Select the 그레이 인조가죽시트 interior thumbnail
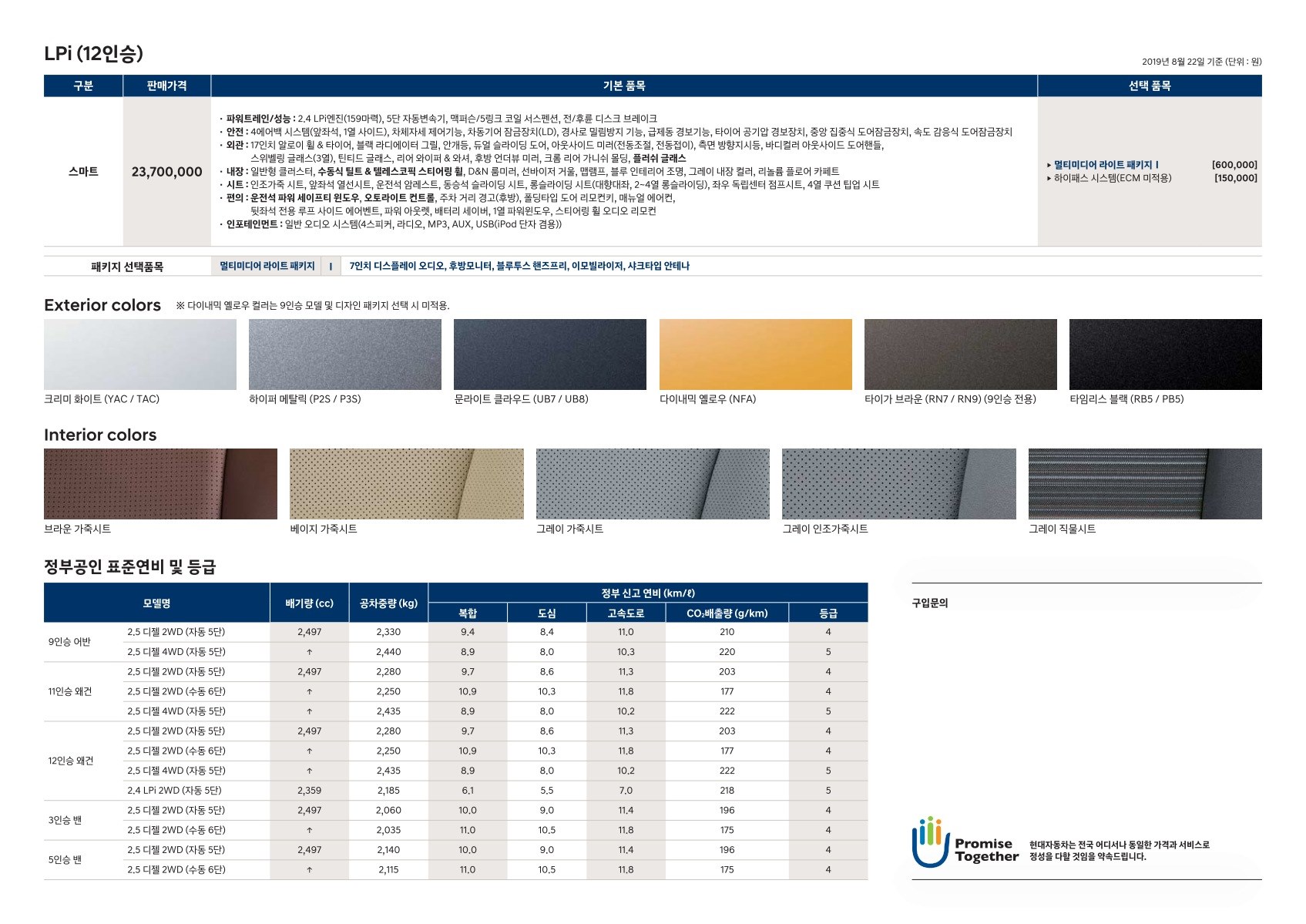 tap(898, 484)
